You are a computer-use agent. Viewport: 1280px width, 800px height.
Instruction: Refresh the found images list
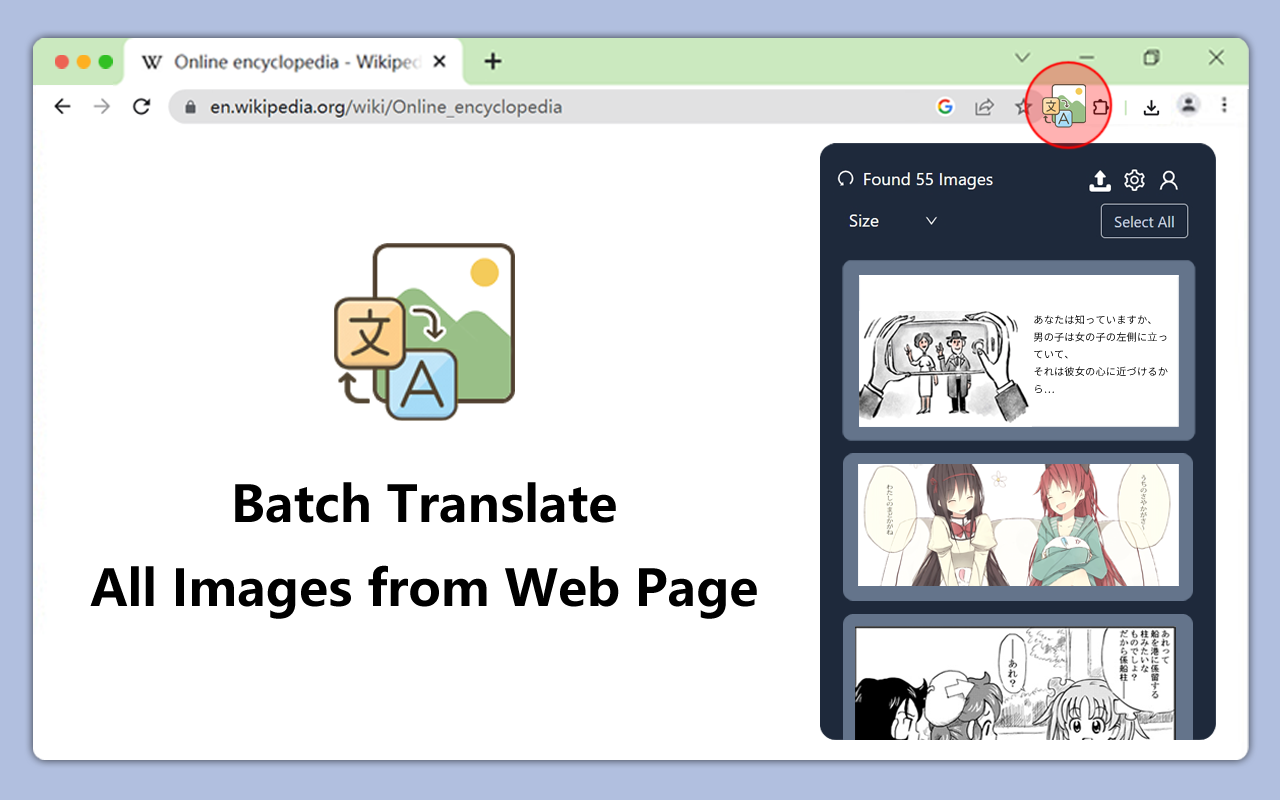(846, 179)
